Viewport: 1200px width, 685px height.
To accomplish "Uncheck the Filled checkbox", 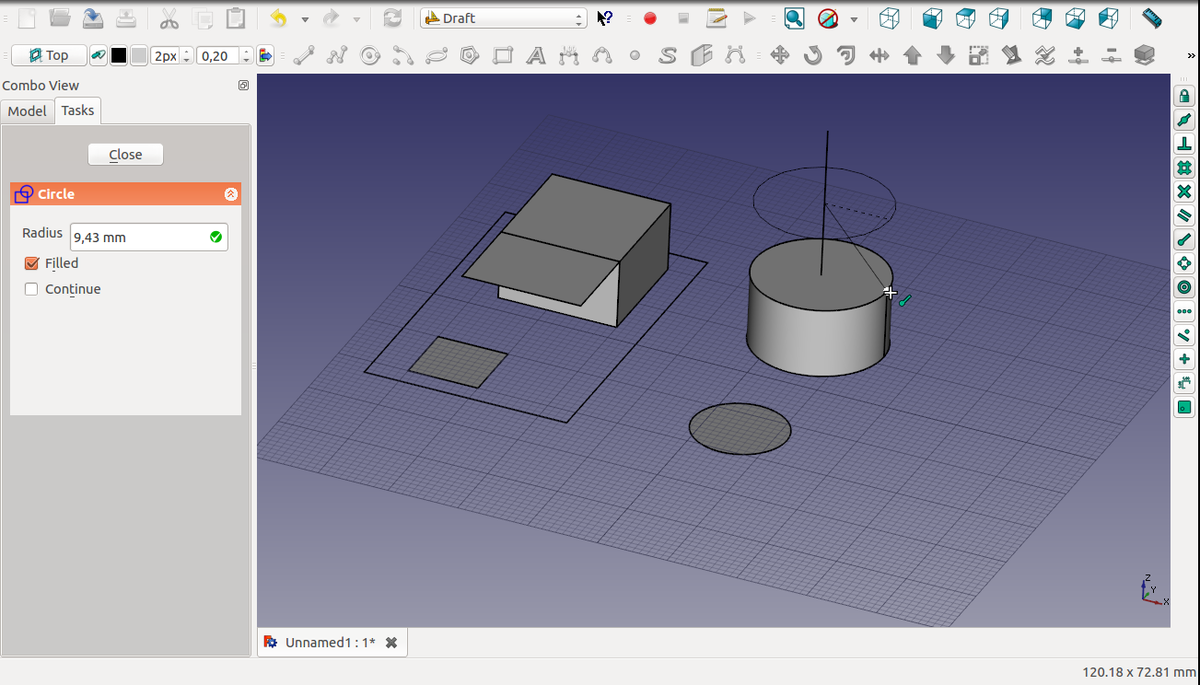I will pos(32,264).
